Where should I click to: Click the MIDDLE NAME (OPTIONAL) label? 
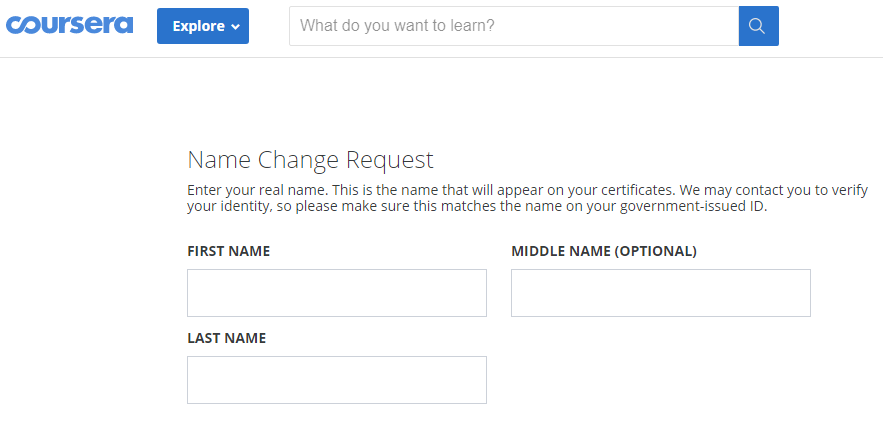[x=604, y=251]
